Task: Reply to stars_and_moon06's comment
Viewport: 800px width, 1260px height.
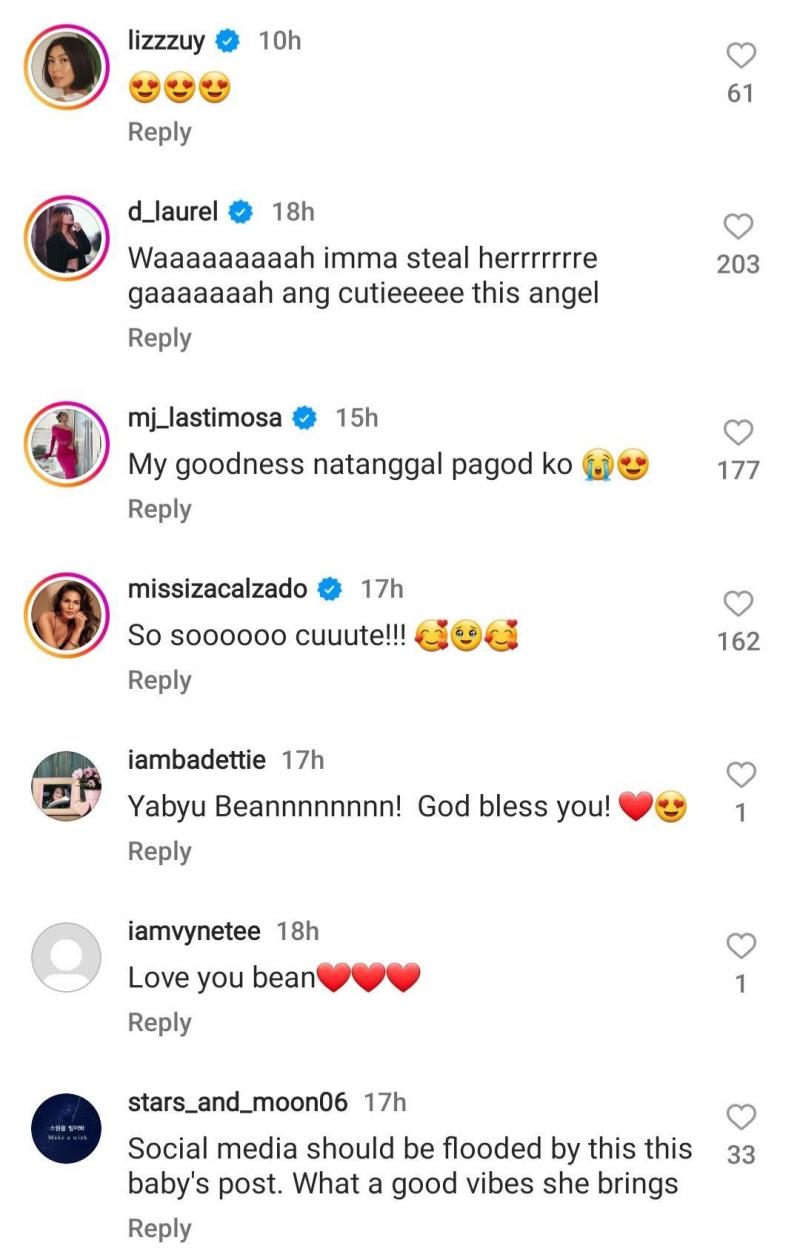Action: pos(159,1228)
